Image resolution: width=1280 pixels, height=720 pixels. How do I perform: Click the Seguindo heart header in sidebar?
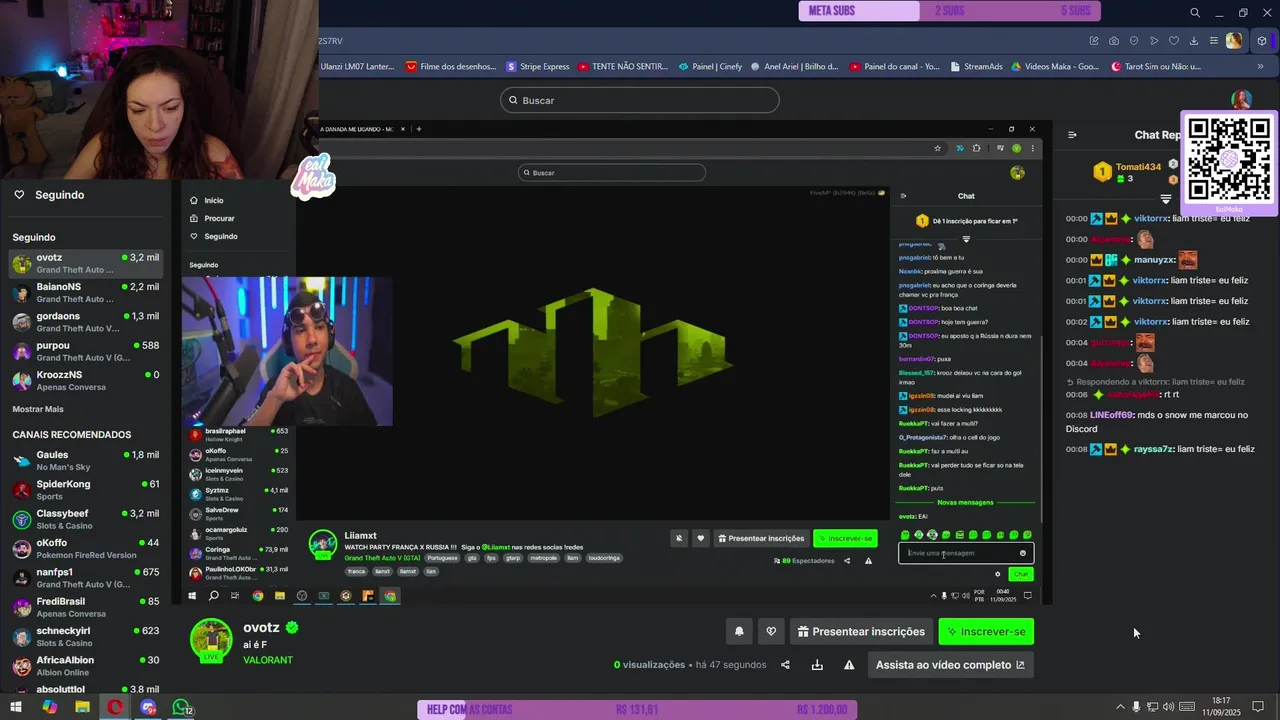coord(48,195)
